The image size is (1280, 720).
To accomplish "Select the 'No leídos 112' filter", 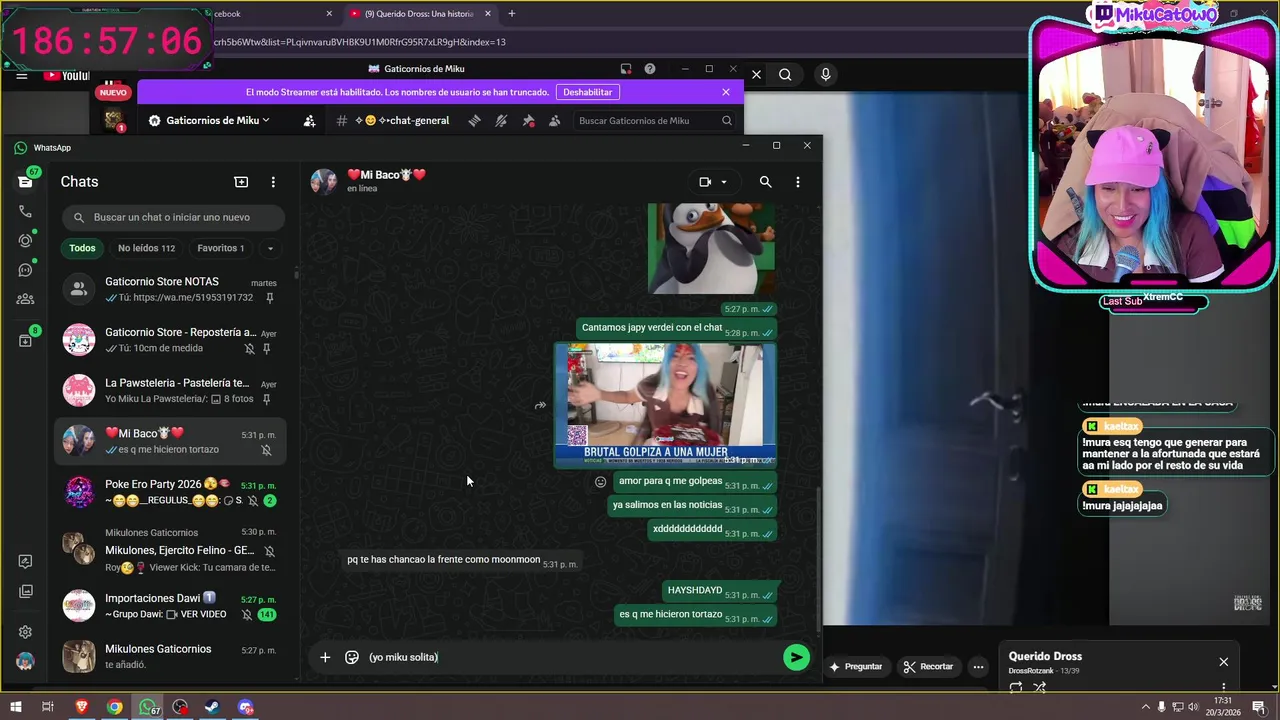I will [146, 248].
